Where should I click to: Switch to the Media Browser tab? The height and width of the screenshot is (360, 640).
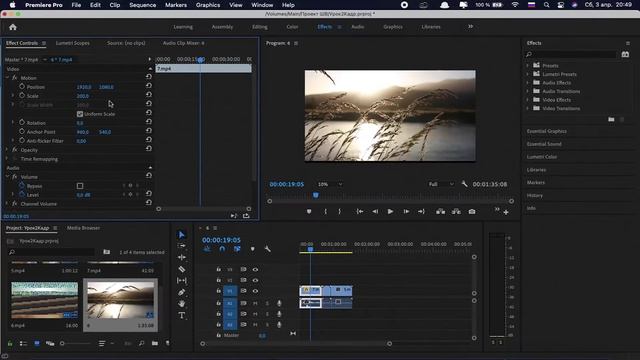coord(83,228)
